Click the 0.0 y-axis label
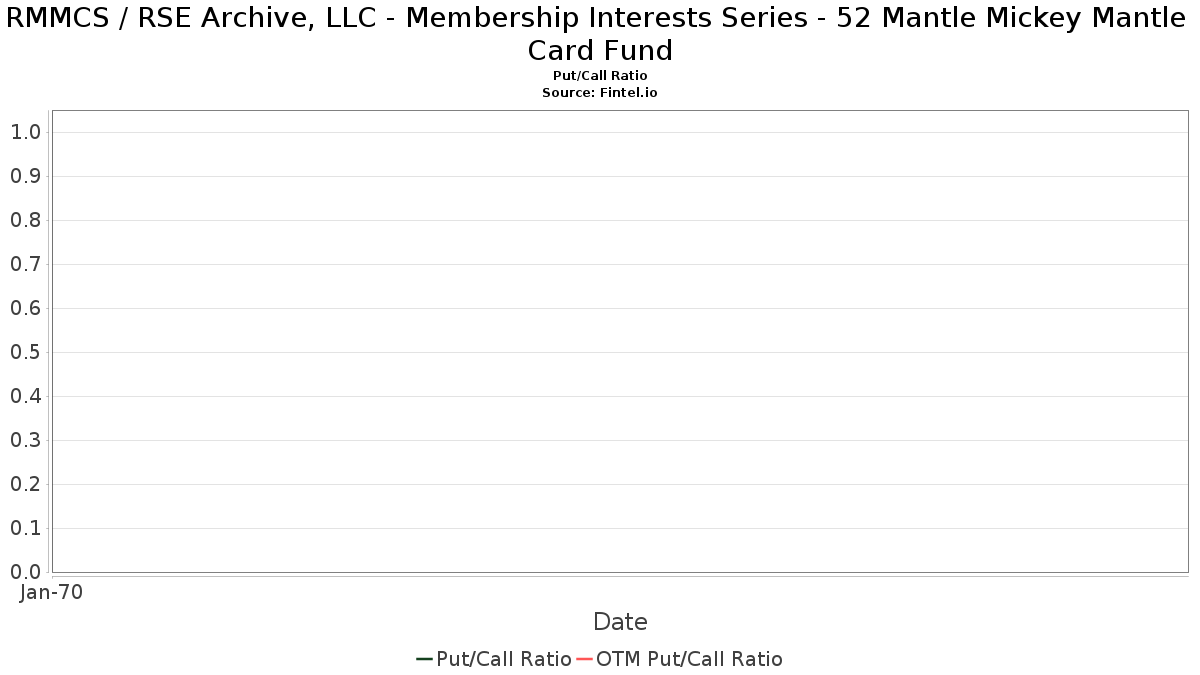The image size is (1200, 675). point(25,572)
